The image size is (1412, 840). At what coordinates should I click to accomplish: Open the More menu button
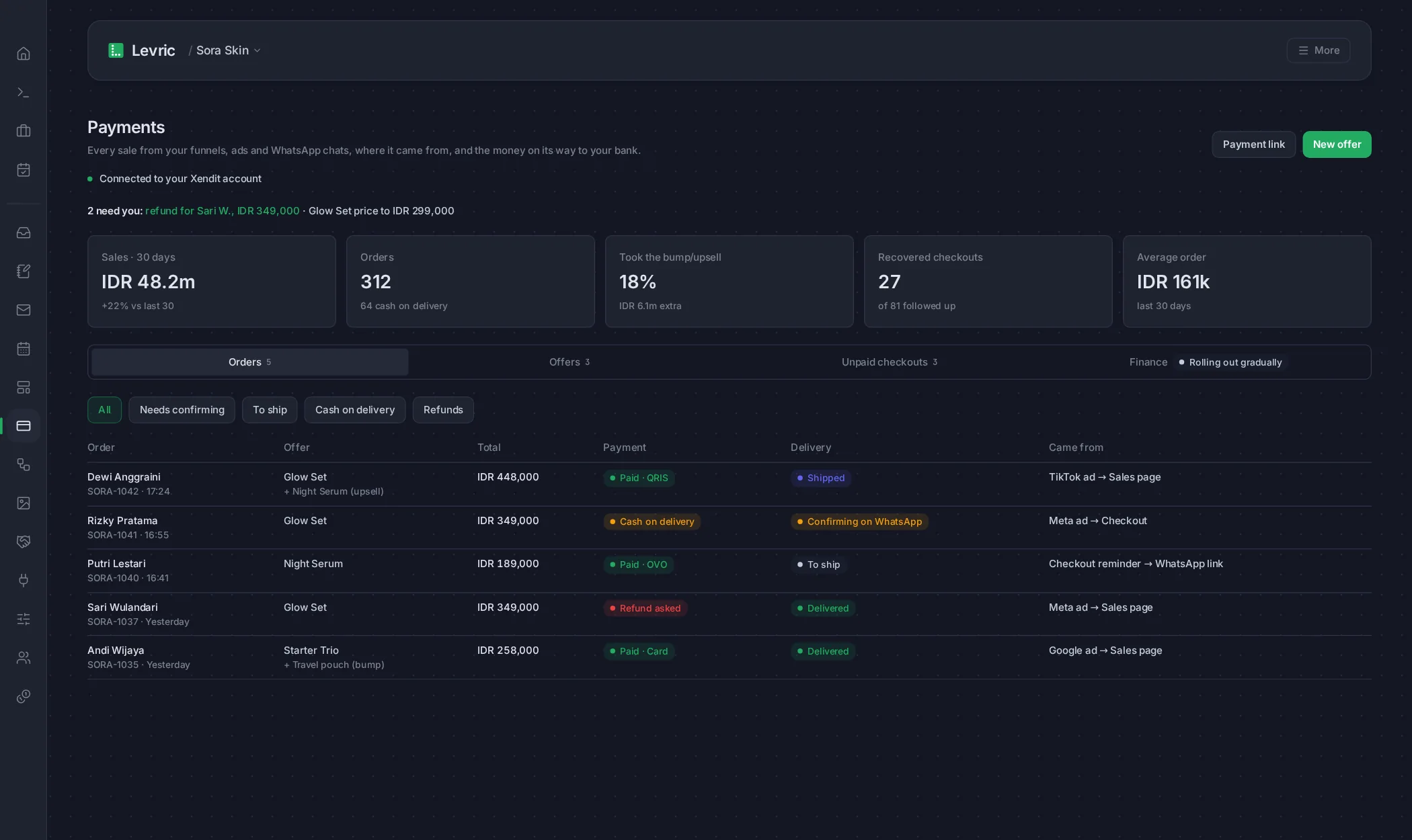[1318, 50]
